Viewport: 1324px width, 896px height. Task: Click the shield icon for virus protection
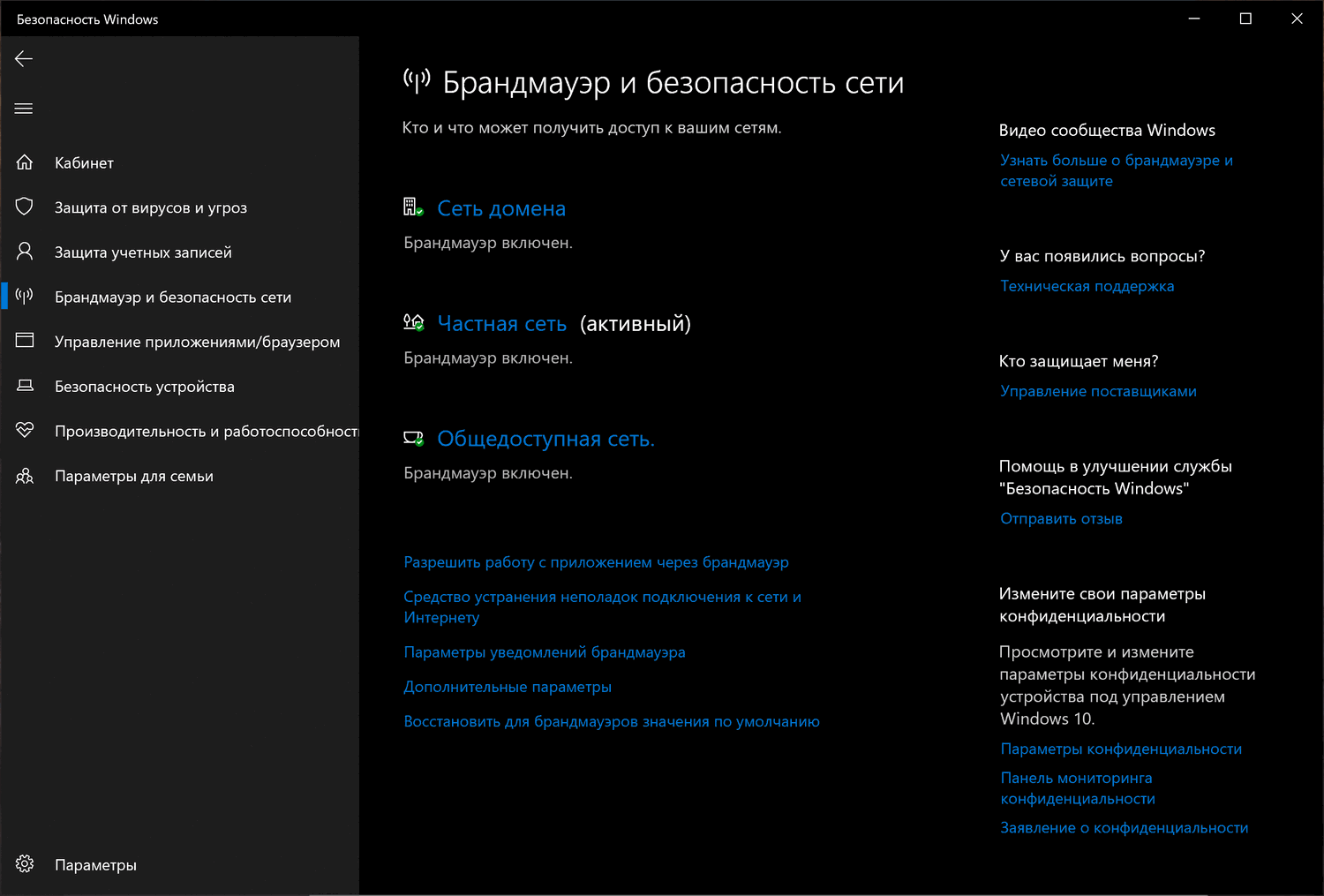[x=25, y=207]
